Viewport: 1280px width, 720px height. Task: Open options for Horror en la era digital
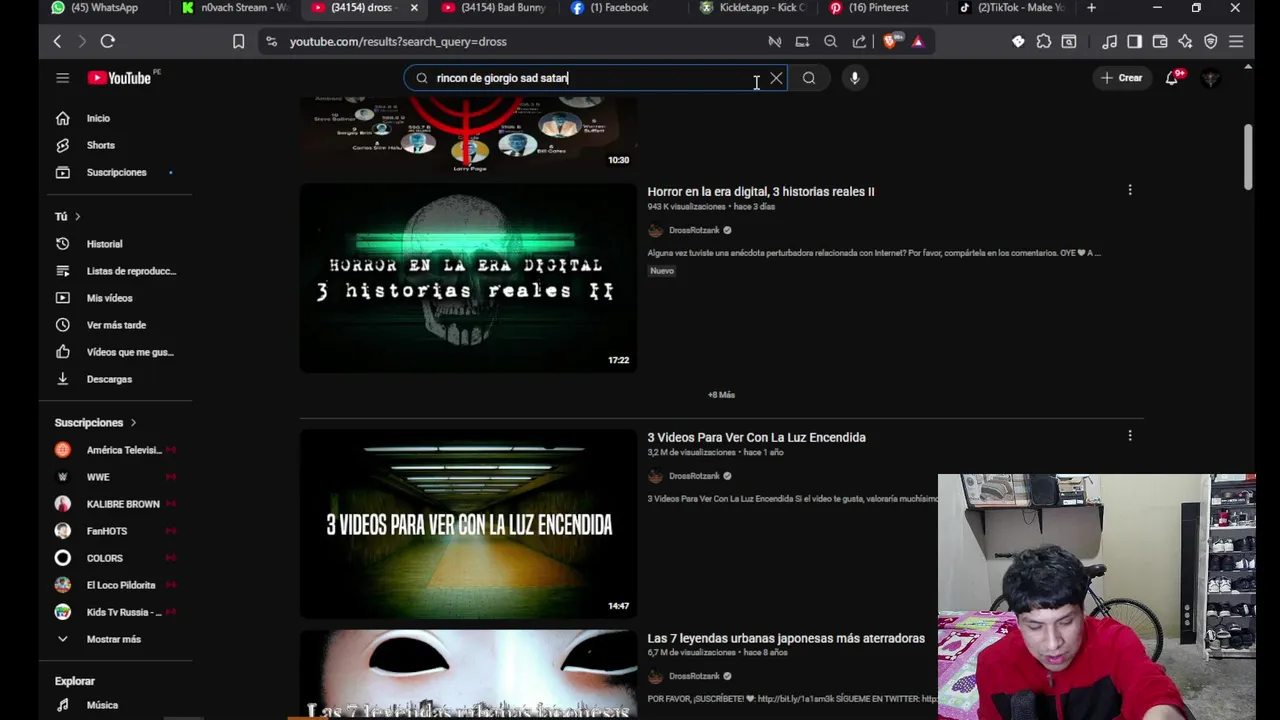point(1130,190)
